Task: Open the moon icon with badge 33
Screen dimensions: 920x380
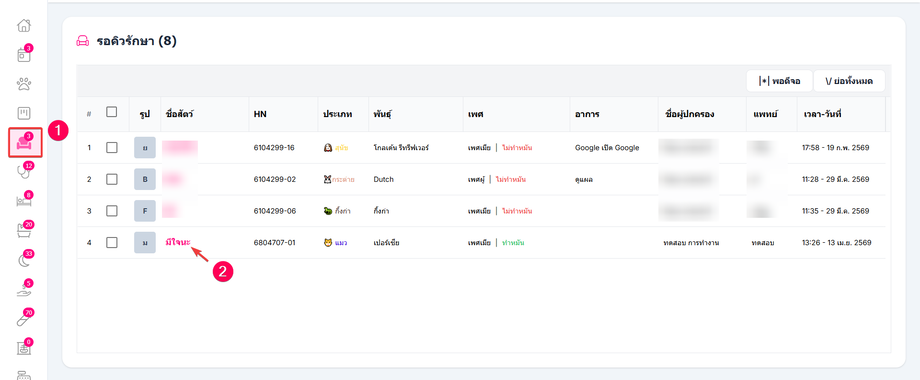Action: (x=23, y=260)
